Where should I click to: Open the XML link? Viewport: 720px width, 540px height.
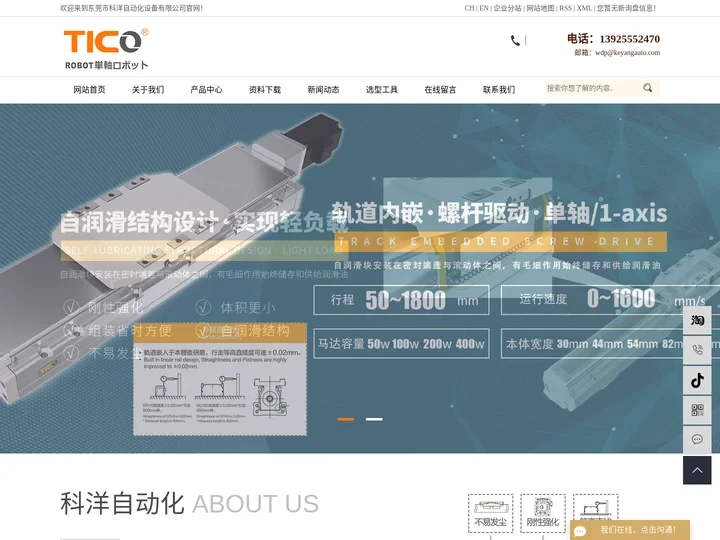(584, 8)
